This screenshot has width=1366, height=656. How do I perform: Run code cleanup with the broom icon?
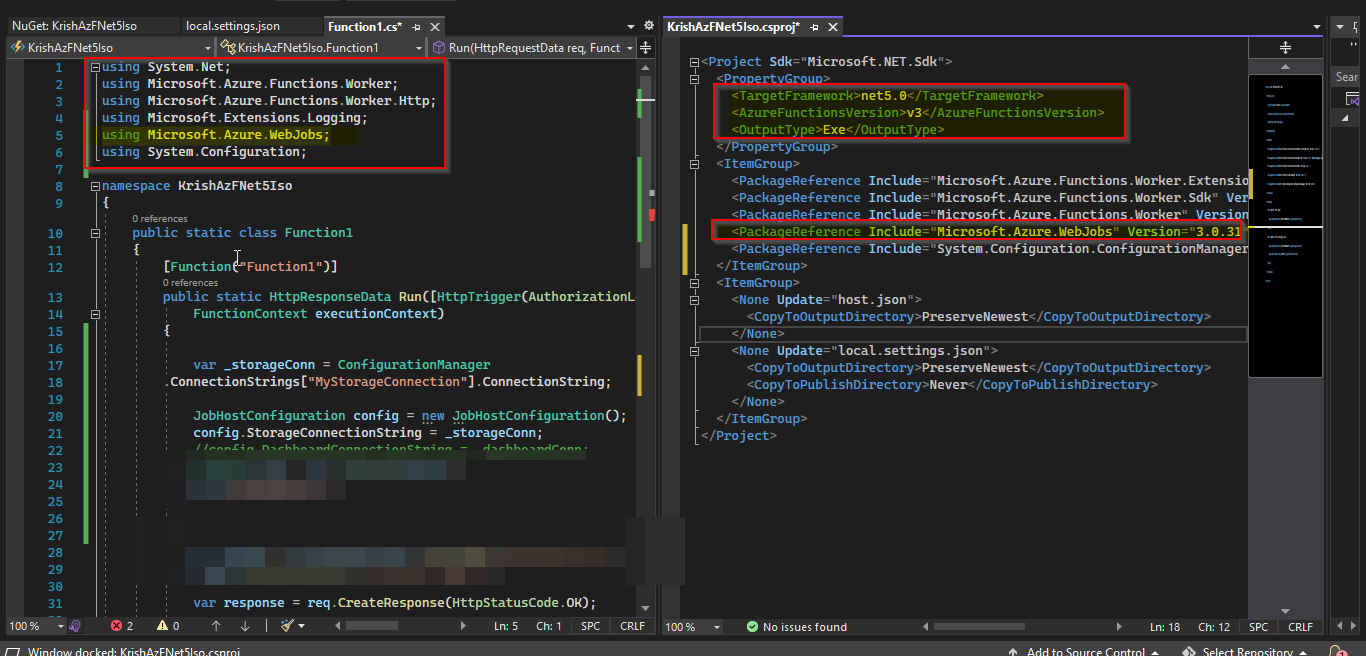pos(287,626)
